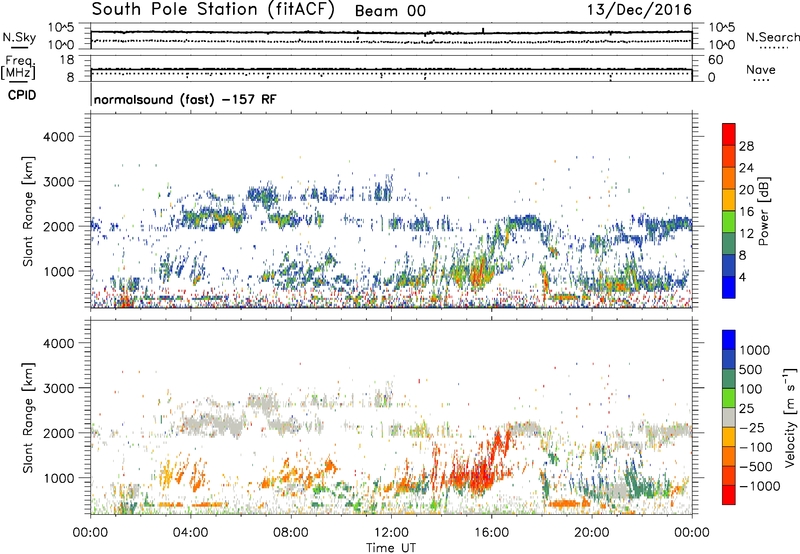Click '-1000' on the velocity scale
800x554 pixels.
coord(759,486)
